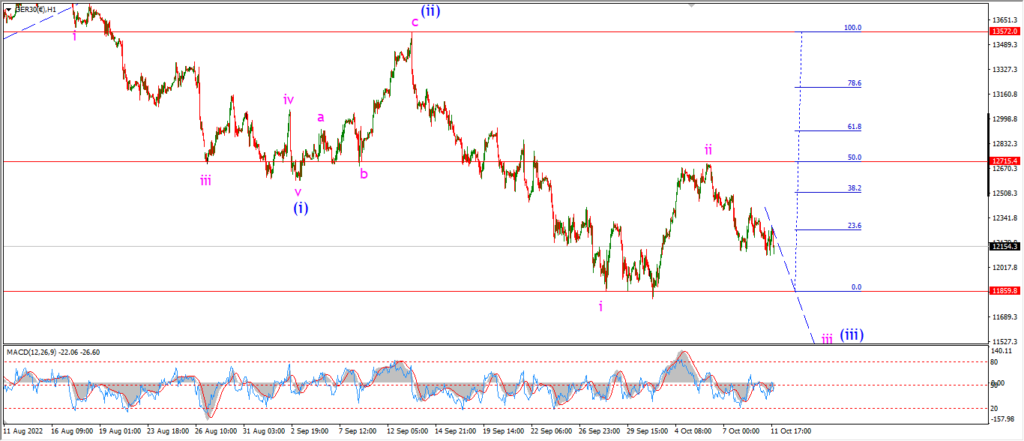Click the current price tag 12154.3
Image resolution: width=1024 pixels, height=441 pixels.
(x=1002, y=246)
